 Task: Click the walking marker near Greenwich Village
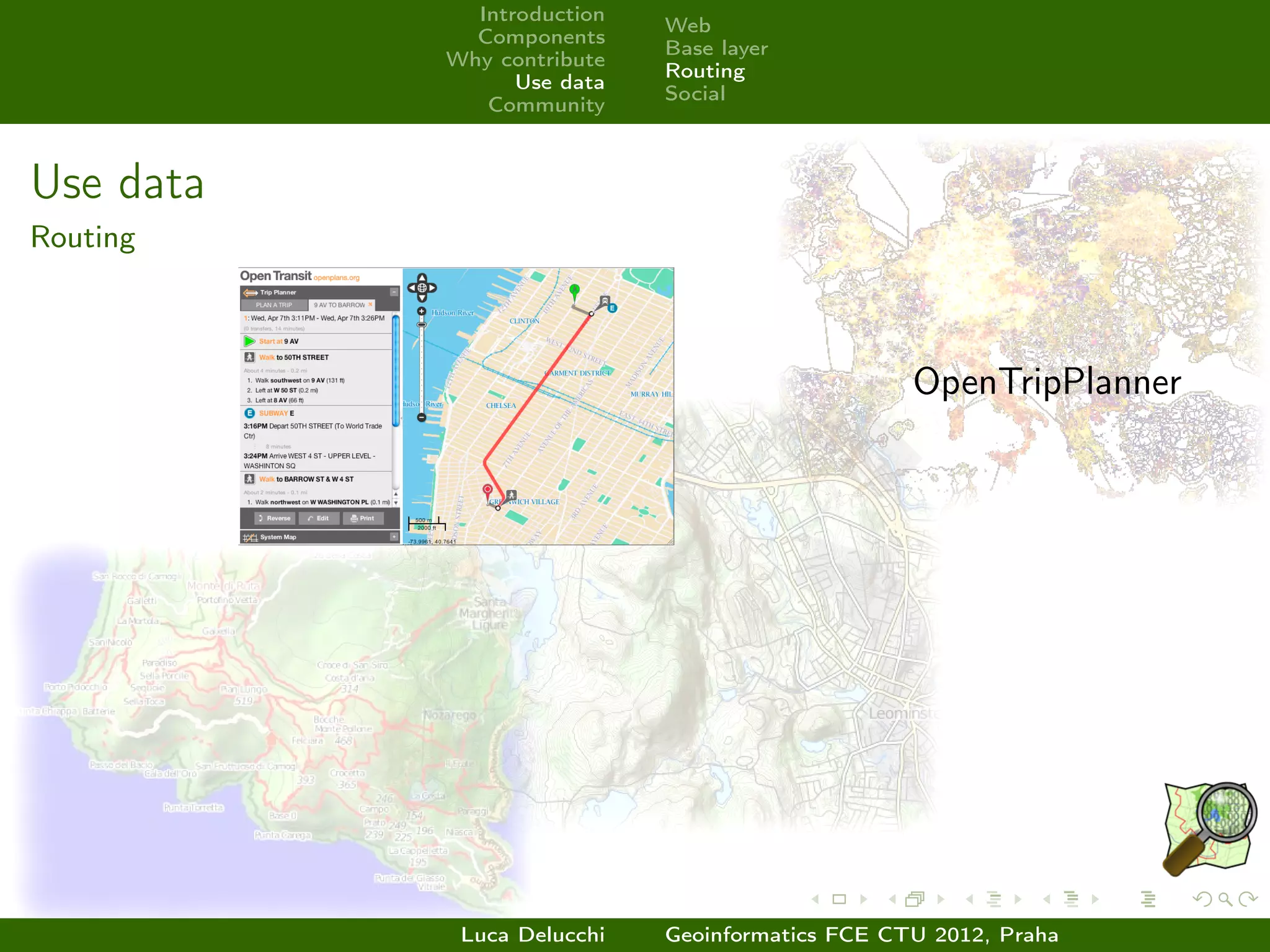click(x=511, y=495)
